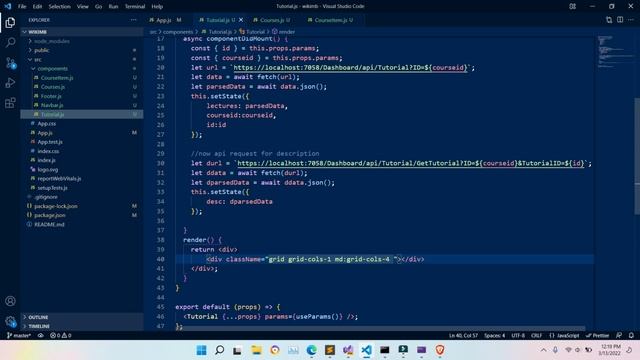Open File Explorer from the taskbar
This screenshot has height=360, width=640.
click(256, 350)
